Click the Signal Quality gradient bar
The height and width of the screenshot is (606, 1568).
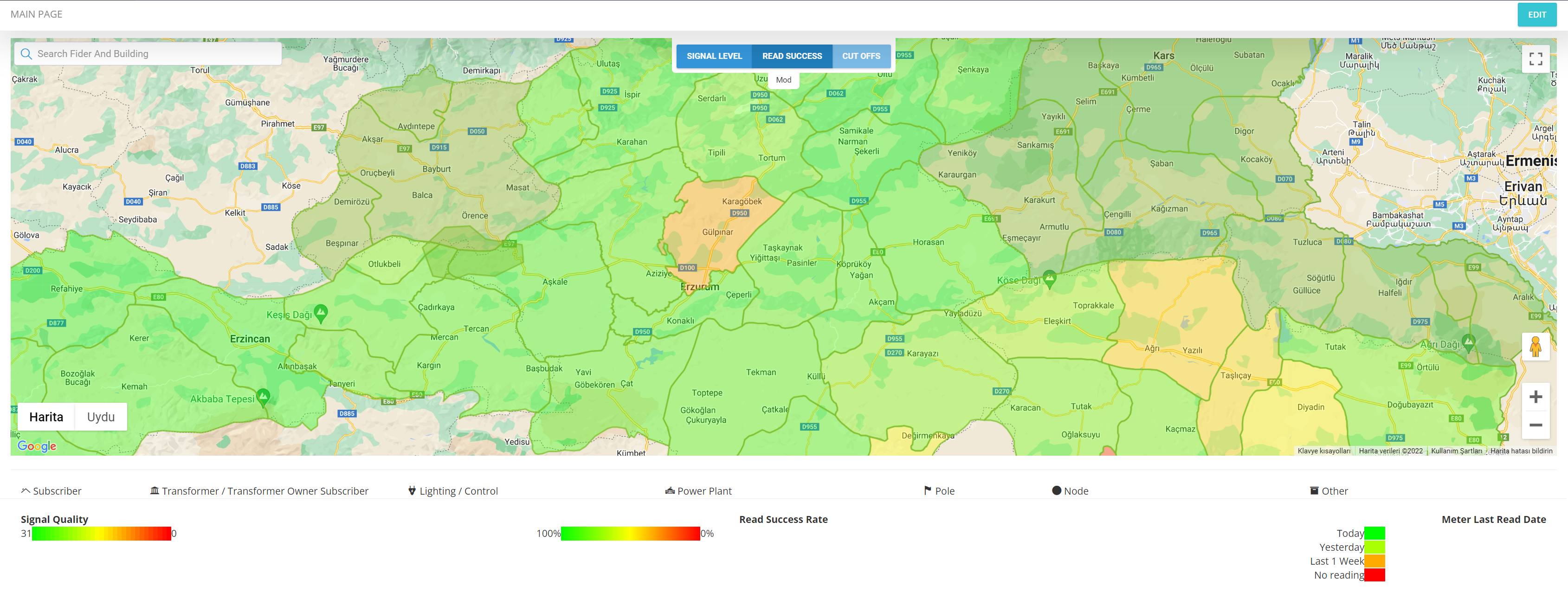pyautogui.click(x=101, y=534)
